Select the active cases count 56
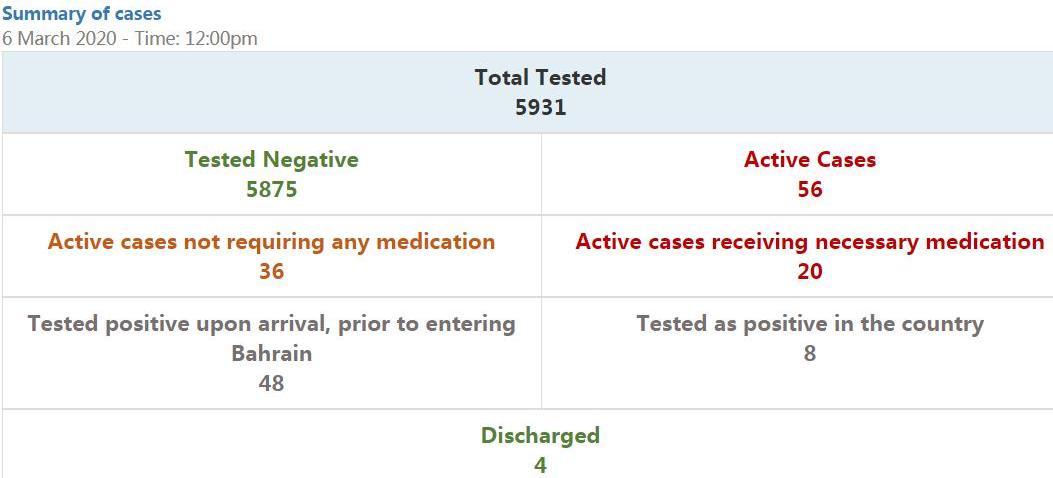Viewport: 1053px width, 478px height. pos(810,189)
